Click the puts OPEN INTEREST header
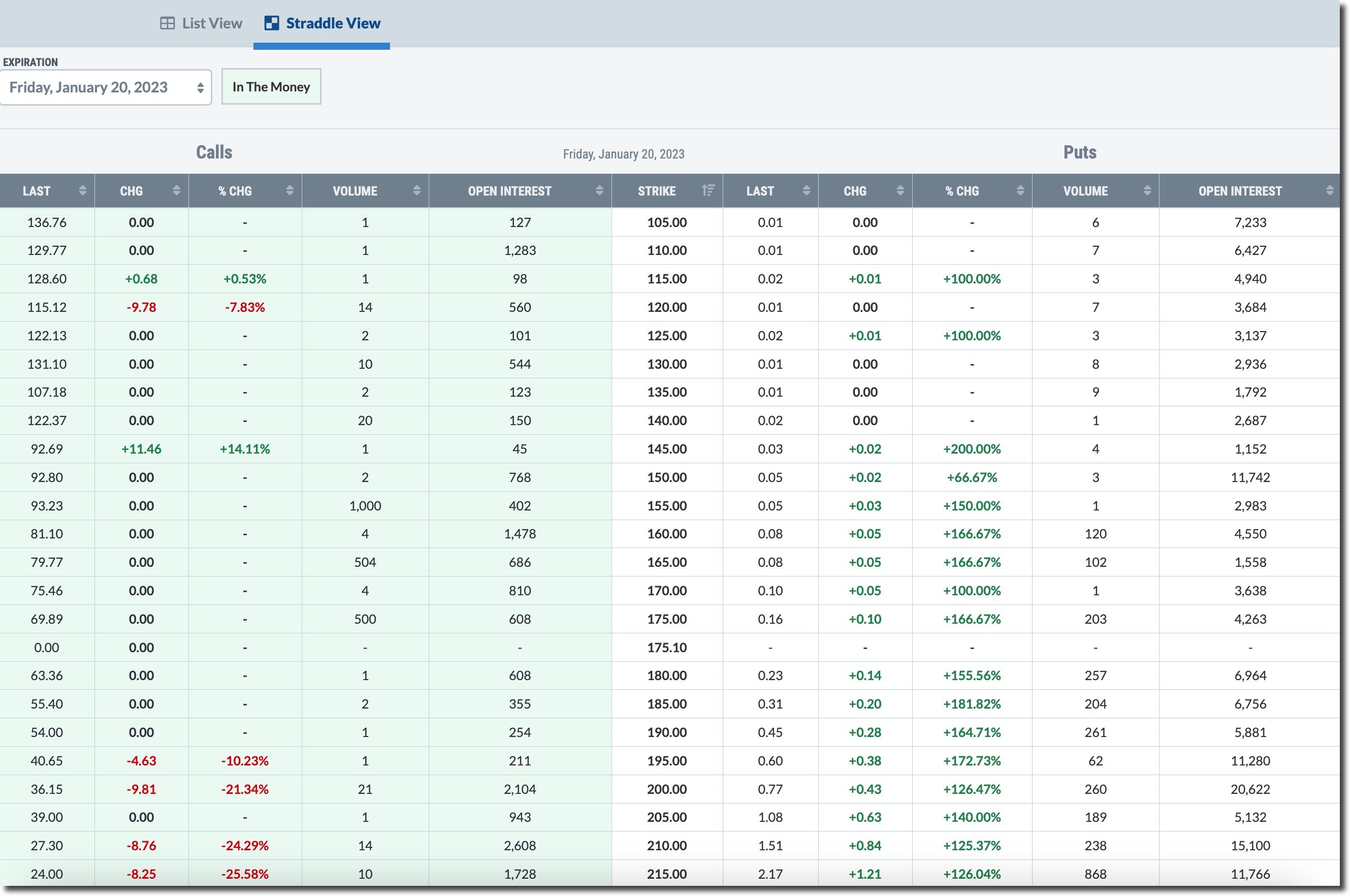Screen dimensions: 1350x896 coord(1240,191)
